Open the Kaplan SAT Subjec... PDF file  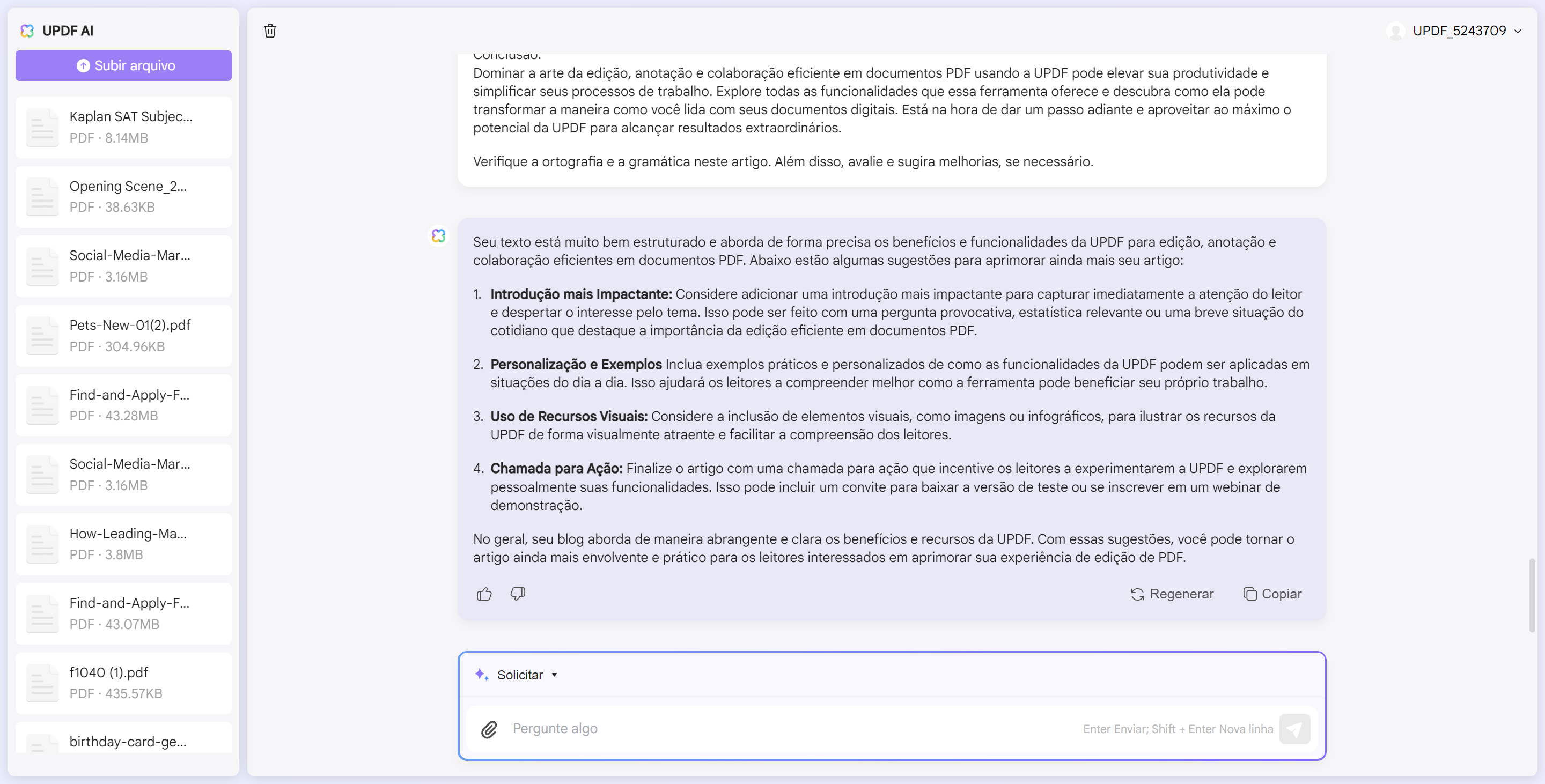point(123,127)
